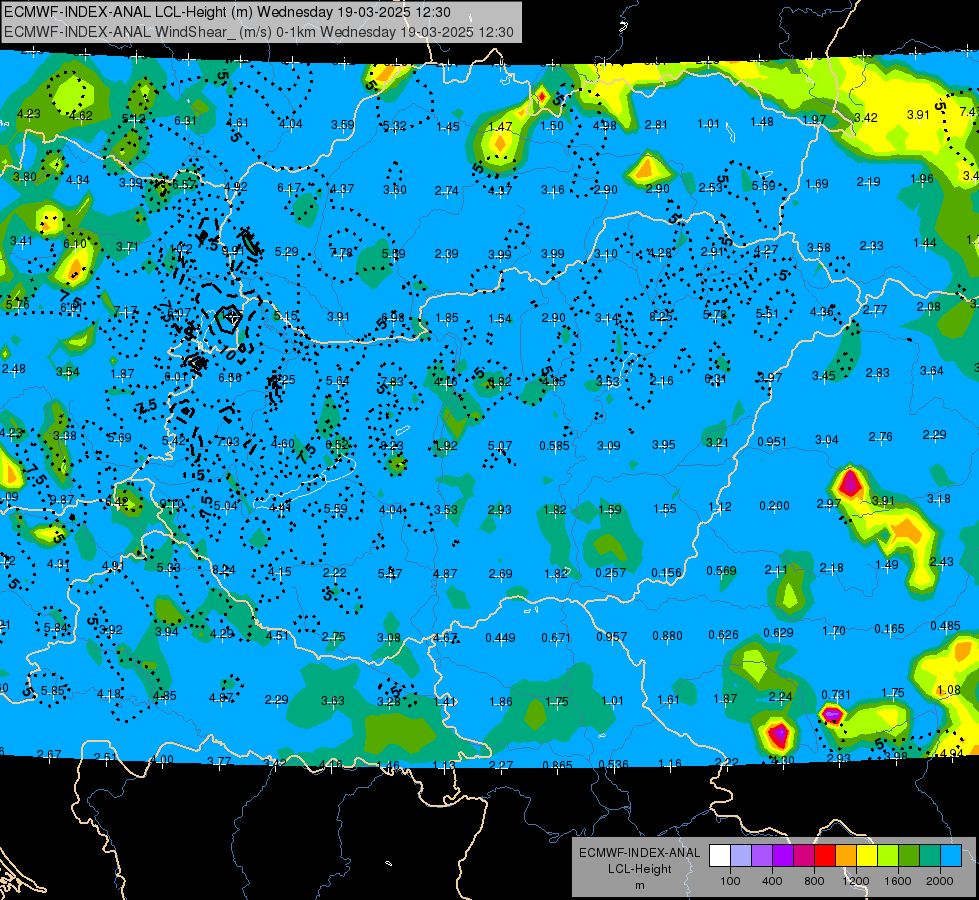Click the 0.485 wind shear value

945,626
